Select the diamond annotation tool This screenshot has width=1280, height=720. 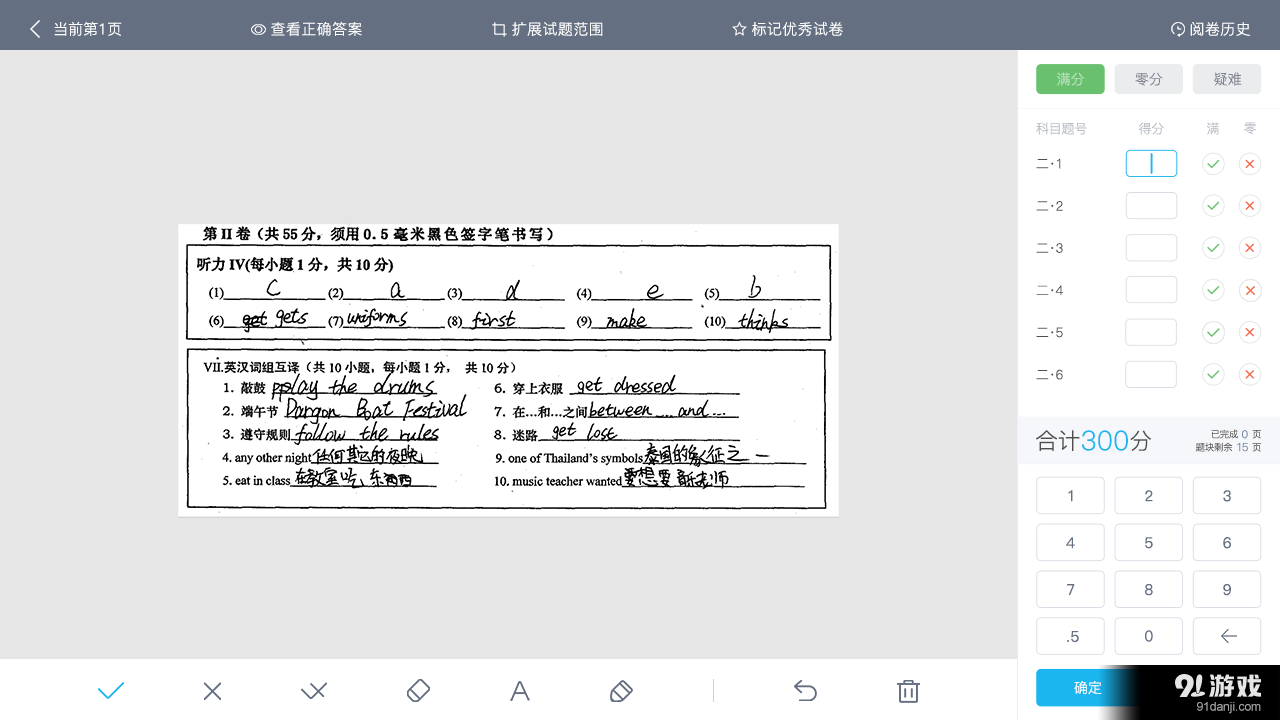(418, 690)
